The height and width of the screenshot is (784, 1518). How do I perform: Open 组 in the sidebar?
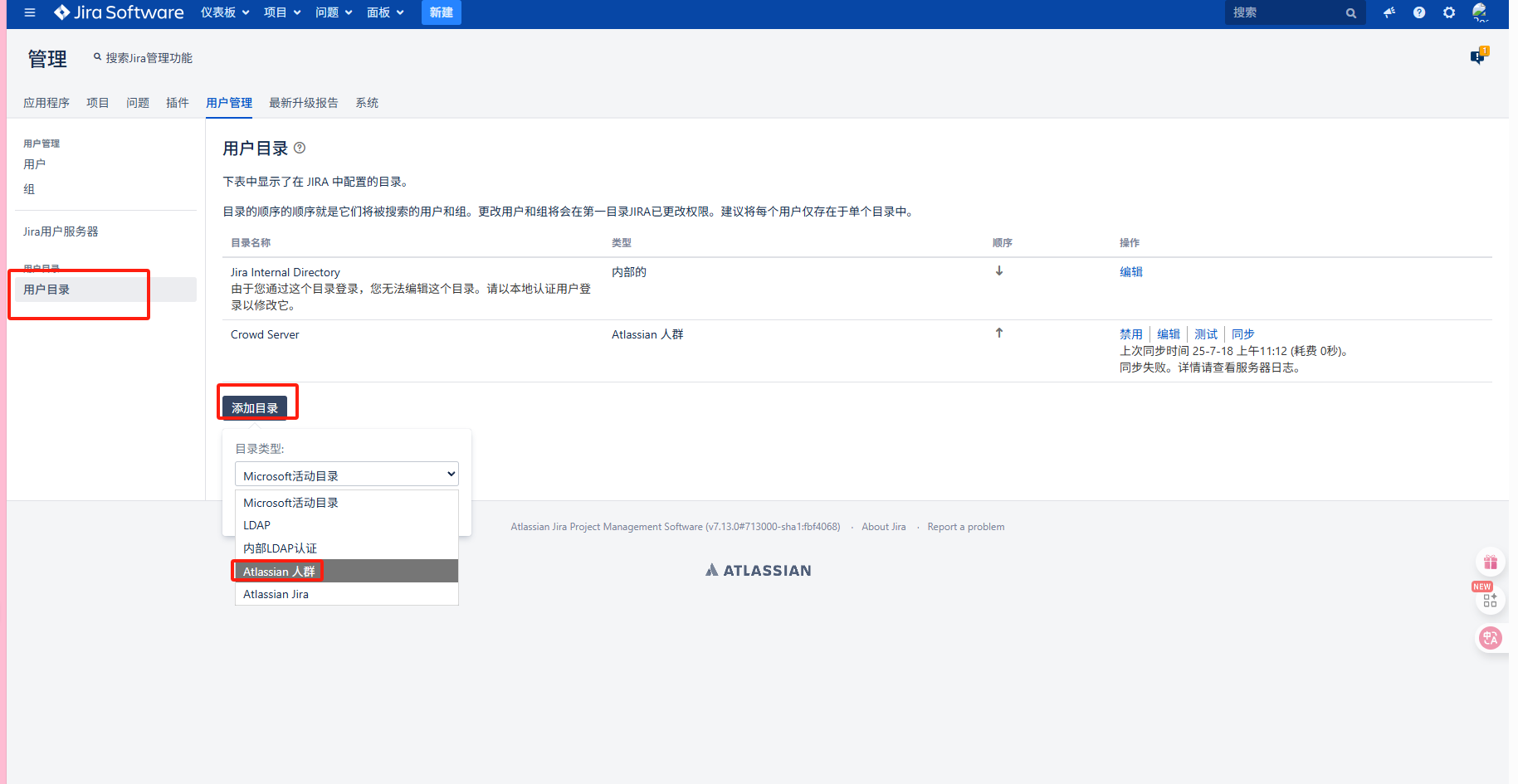point(29,189)
